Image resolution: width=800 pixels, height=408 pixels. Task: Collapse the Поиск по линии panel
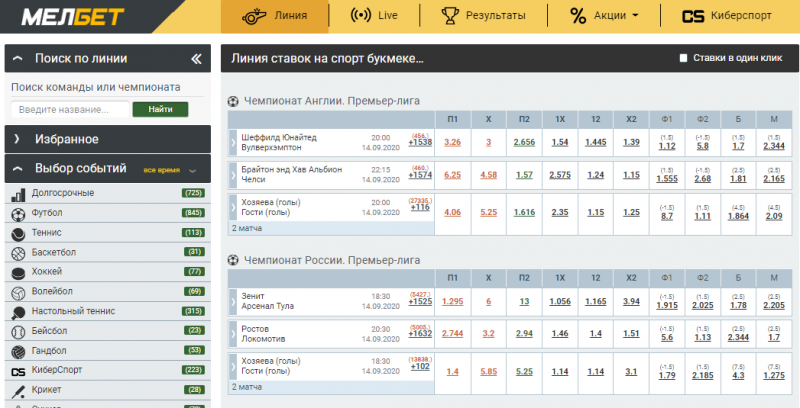point(18,59)
